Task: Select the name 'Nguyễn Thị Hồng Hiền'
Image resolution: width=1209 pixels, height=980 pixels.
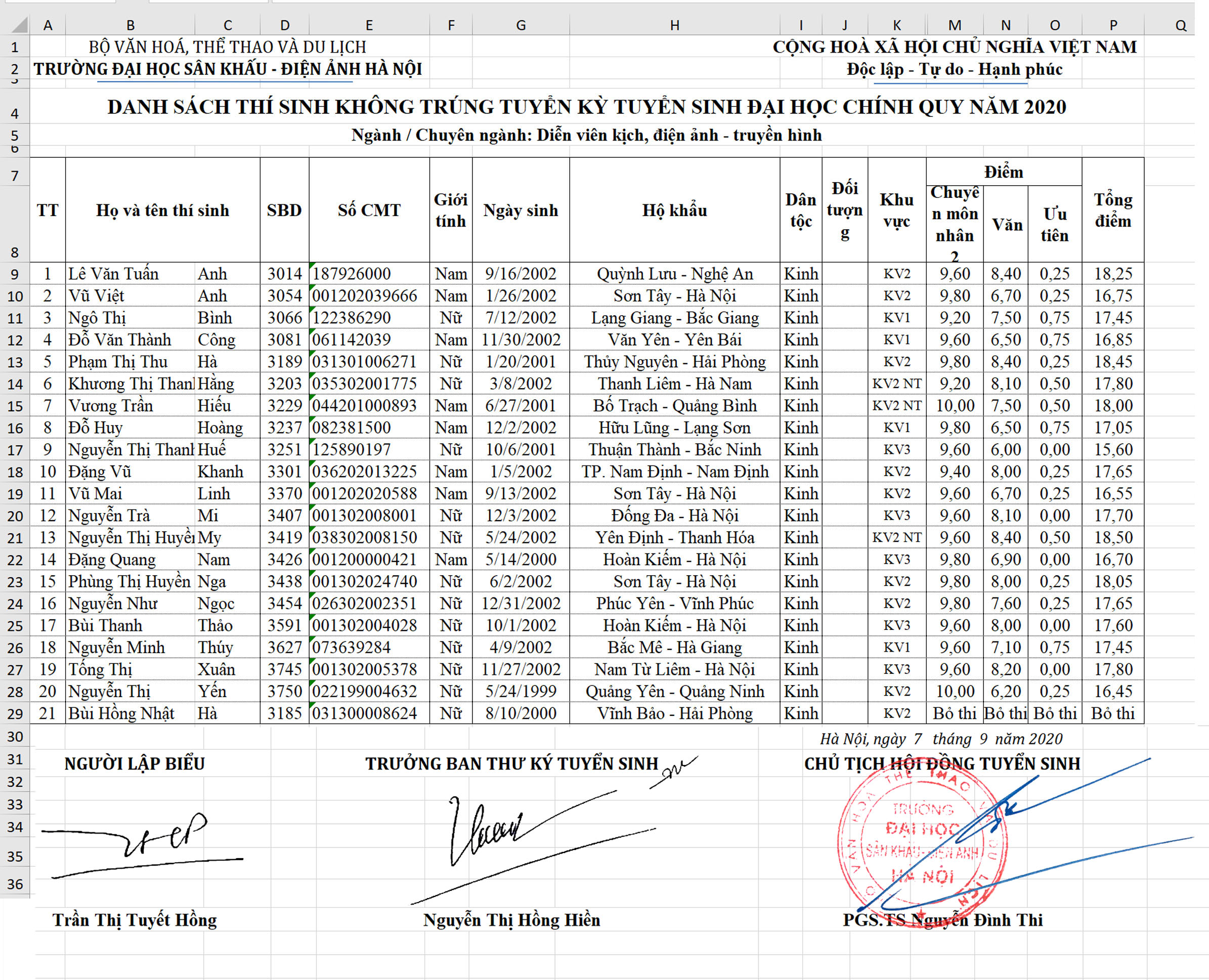Action: pyautogui.click(x=512, y=921)
